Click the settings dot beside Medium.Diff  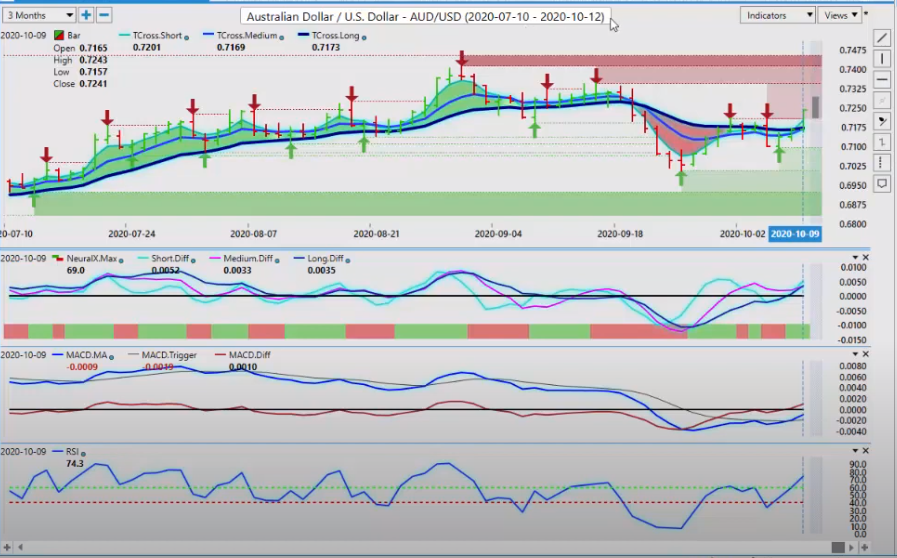[277, 260]
